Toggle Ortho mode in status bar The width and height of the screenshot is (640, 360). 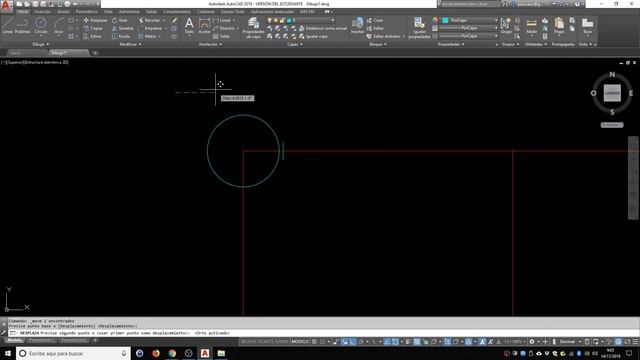coord(353,342)
